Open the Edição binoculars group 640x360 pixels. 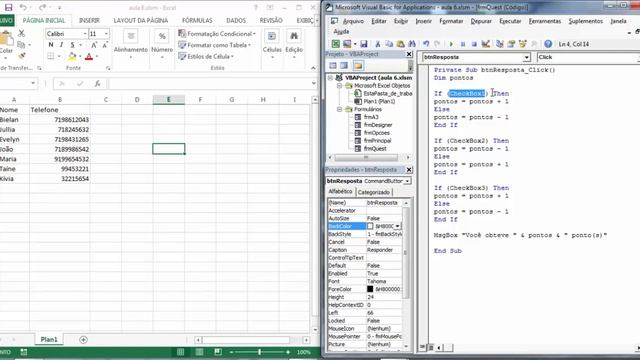[x=294, y=45]
